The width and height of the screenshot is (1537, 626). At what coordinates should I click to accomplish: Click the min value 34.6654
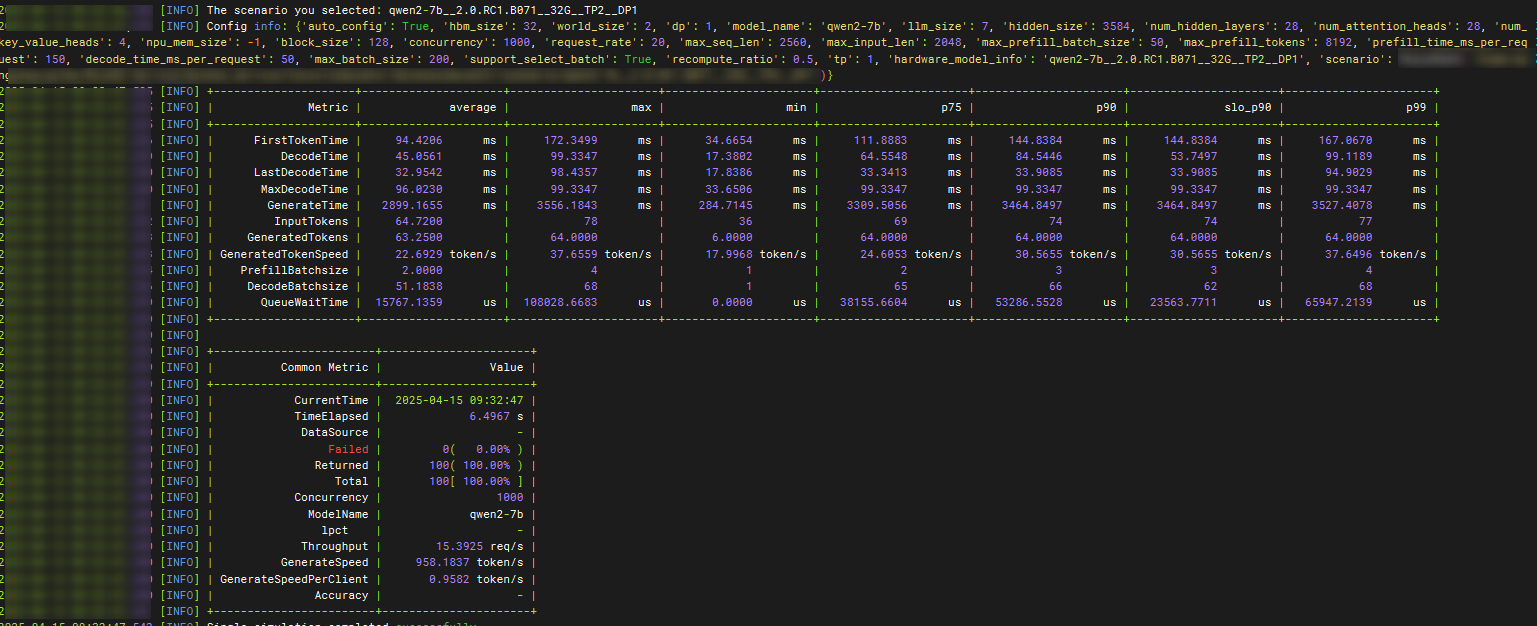(728, 140)
